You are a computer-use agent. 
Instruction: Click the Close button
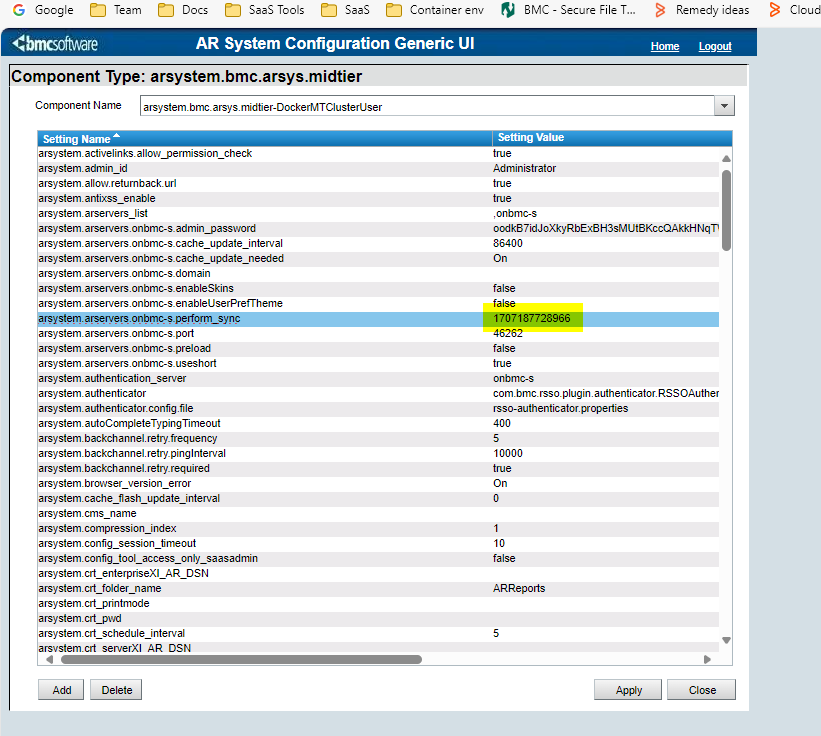click(701, 690)
